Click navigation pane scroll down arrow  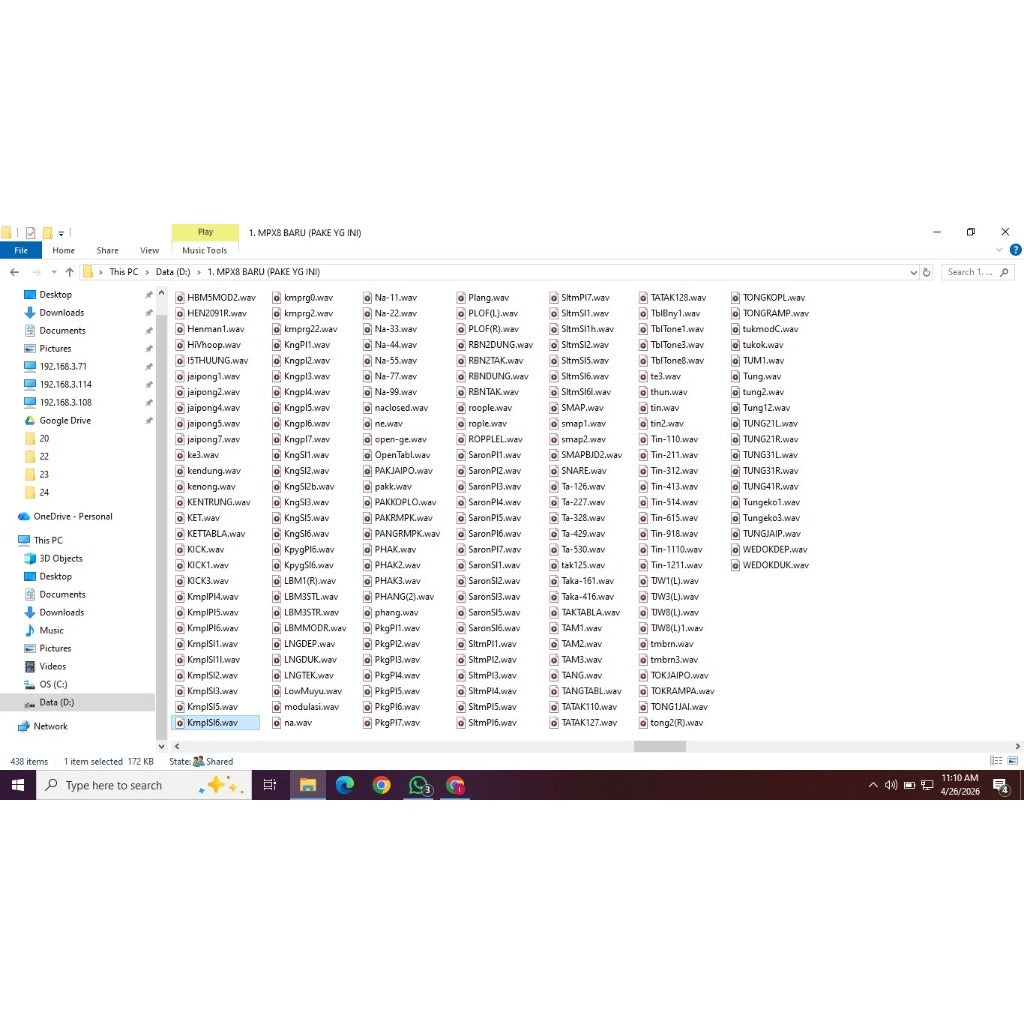point(161,746)
